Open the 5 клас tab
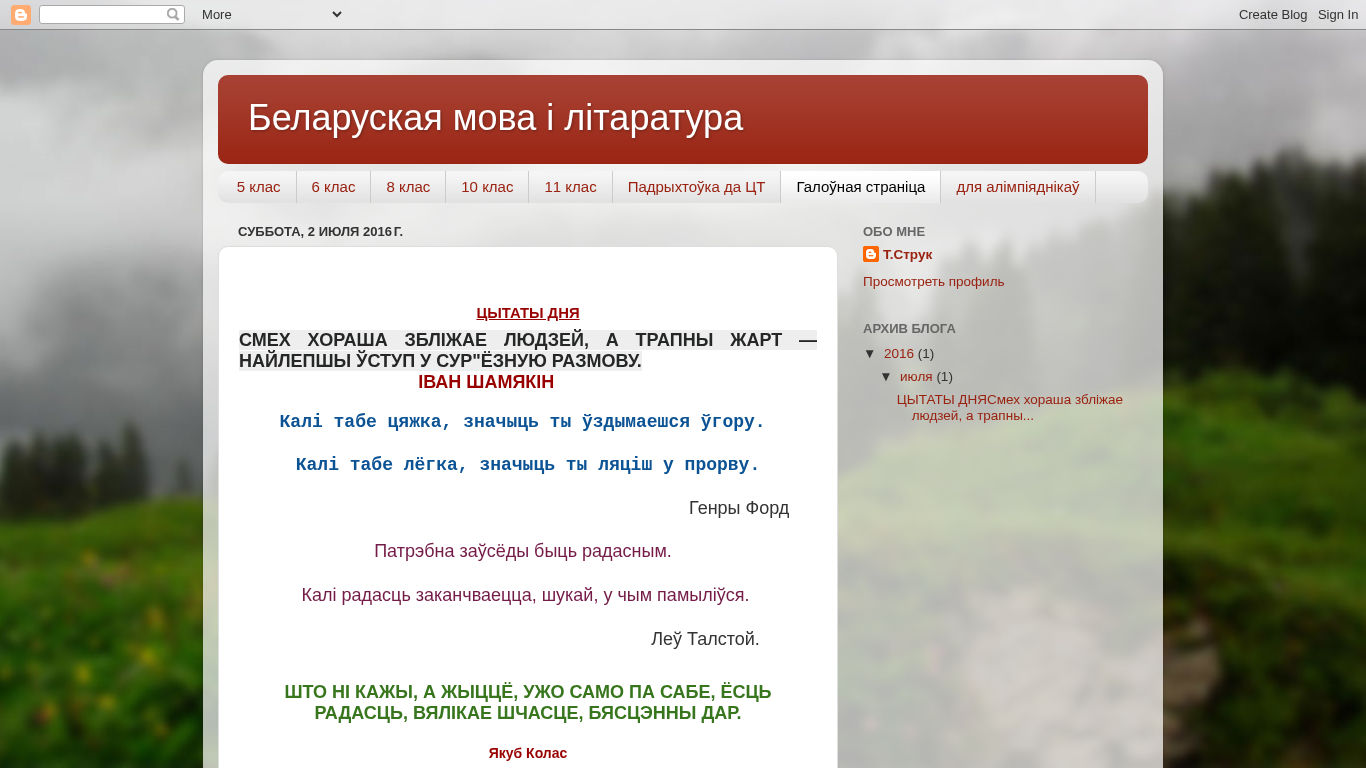Image resolution: width=1366 pixels, height=768 pixels. point(258,187)
